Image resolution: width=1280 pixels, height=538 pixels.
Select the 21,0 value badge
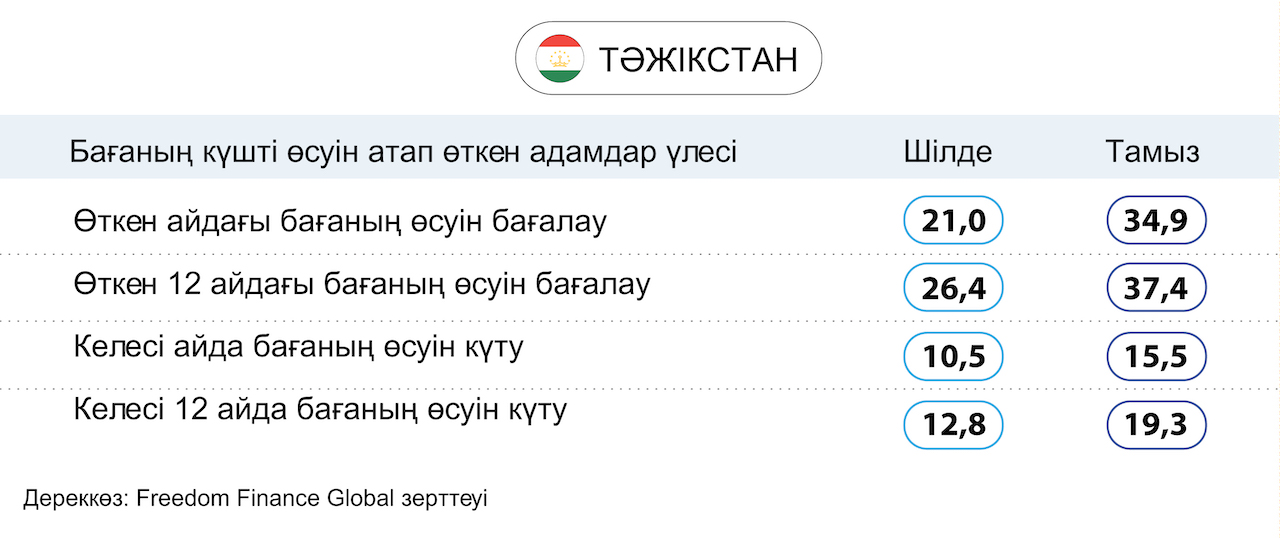point(953,221)
